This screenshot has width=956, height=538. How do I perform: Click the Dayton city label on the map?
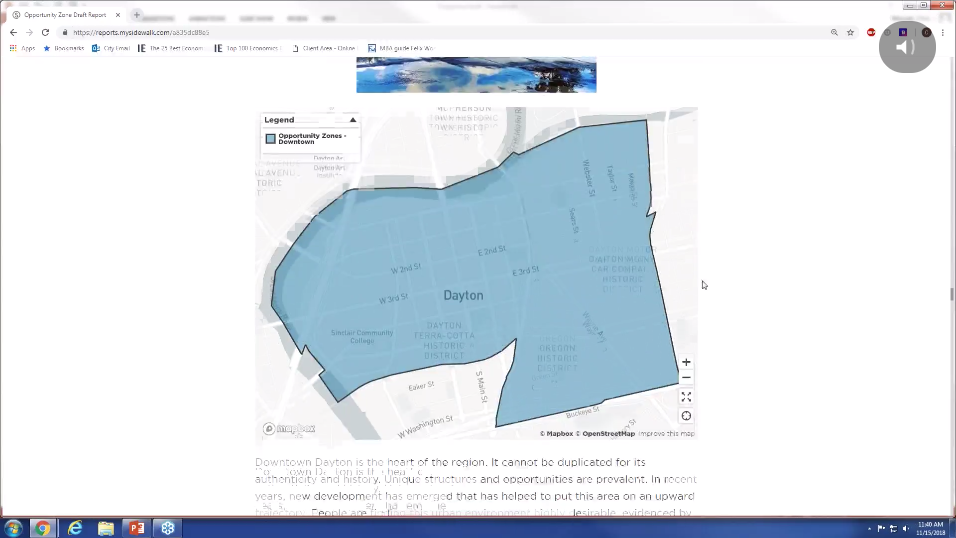click(463, 295)
